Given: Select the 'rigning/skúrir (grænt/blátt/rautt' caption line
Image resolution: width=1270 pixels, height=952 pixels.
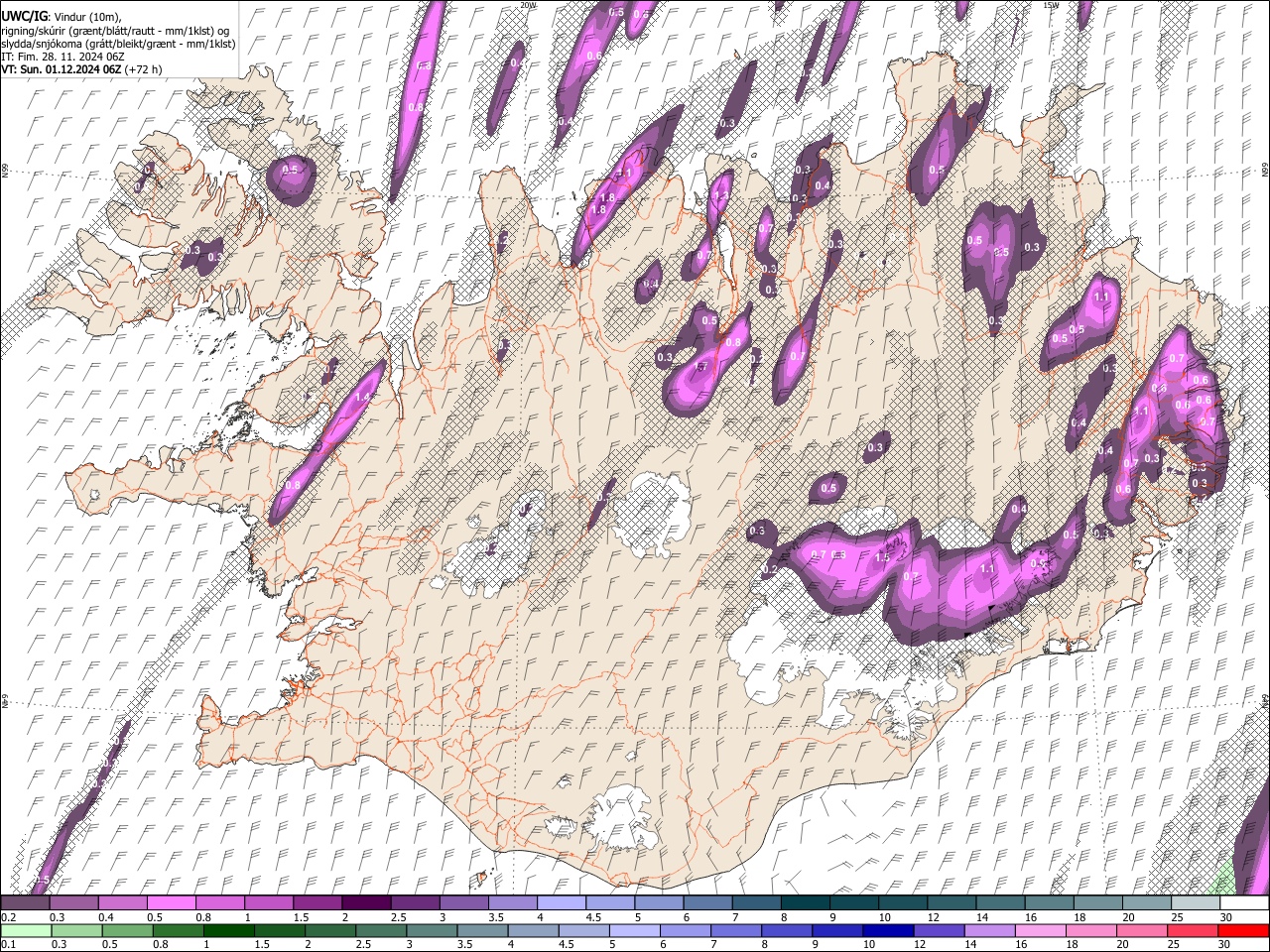Looking at the screenshot, I should (115, 31).
